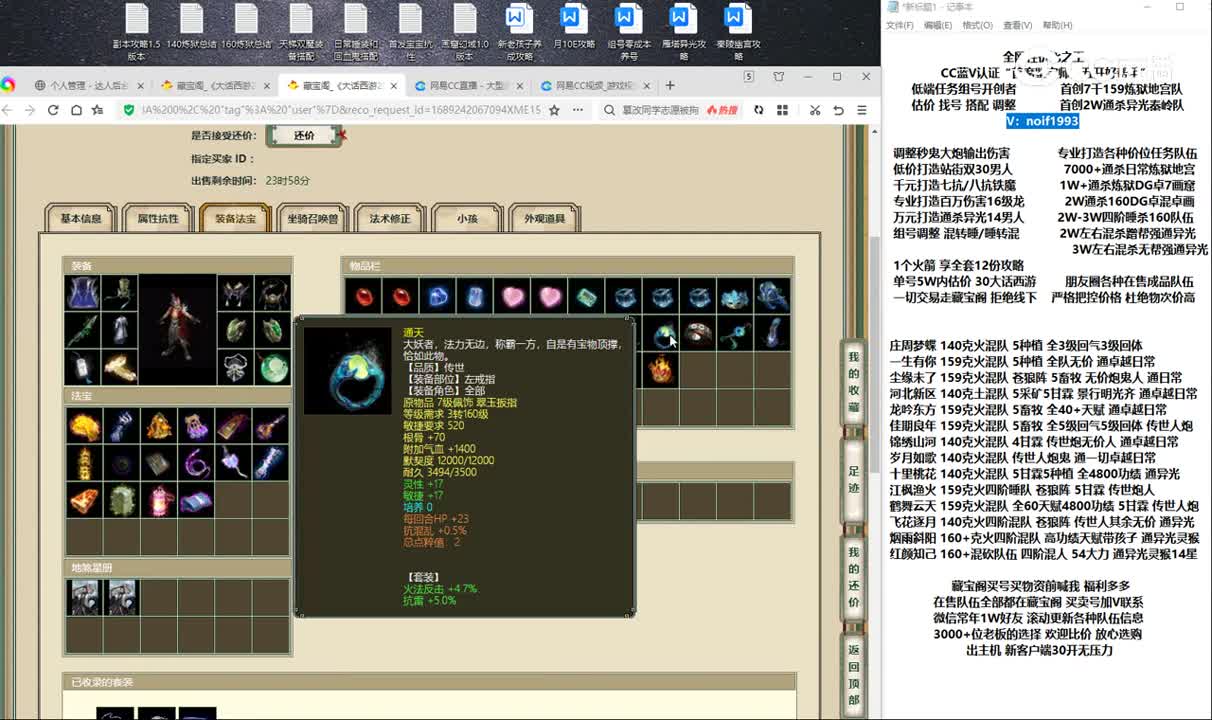The height and width of the screenshot is (720, 1212).
Task: Open the 格式(O) menu in Notepad
Action: 977,25
